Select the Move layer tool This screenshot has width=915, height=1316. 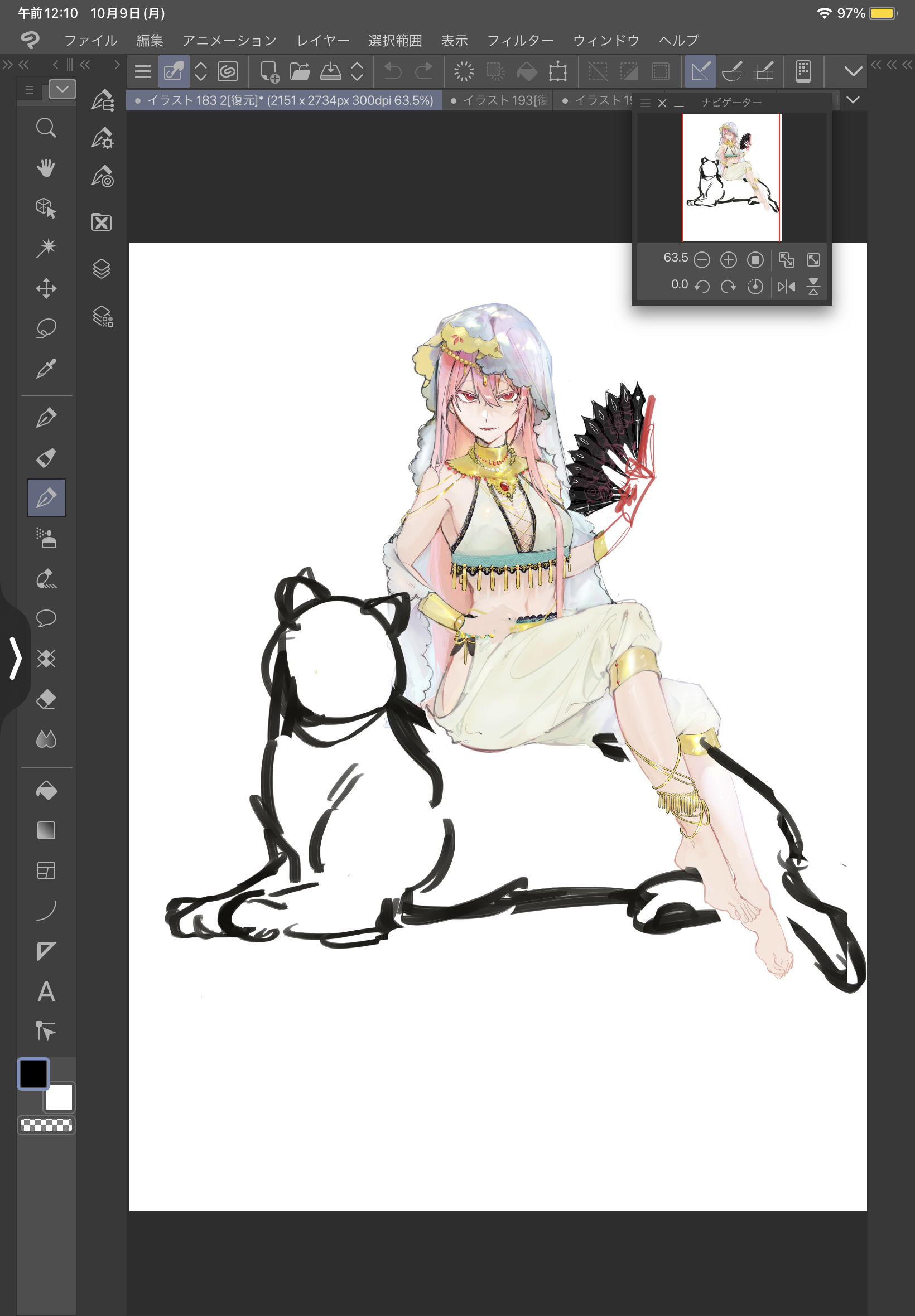click(46, 288)
